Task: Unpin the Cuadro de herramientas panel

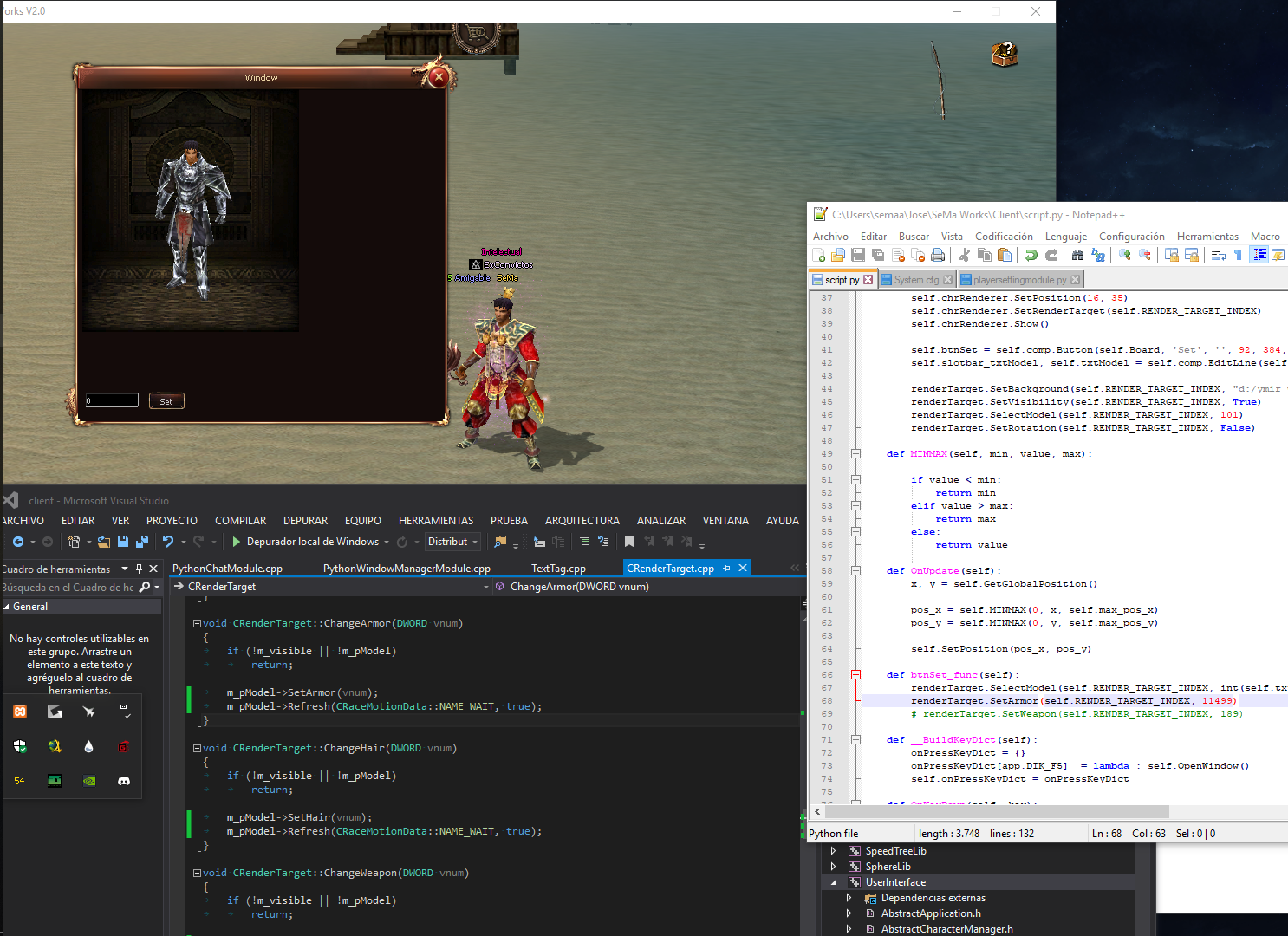Action: 138,569
